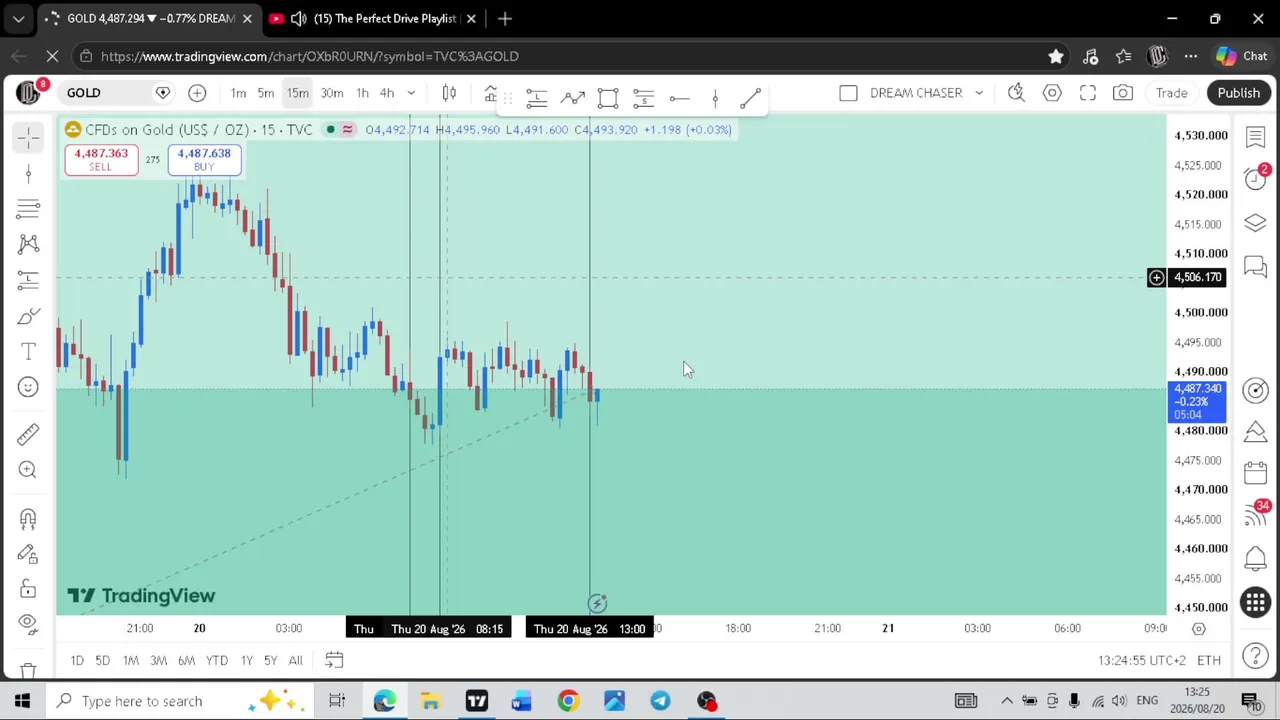Open the screener radar icon

1255,390
